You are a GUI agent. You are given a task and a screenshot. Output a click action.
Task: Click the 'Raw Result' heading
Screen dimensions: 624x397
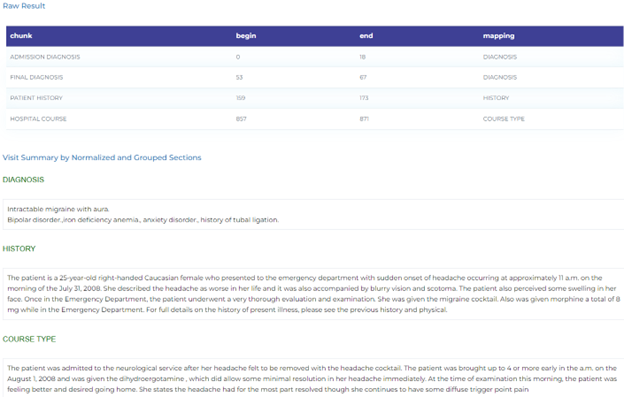pos(24,6)
